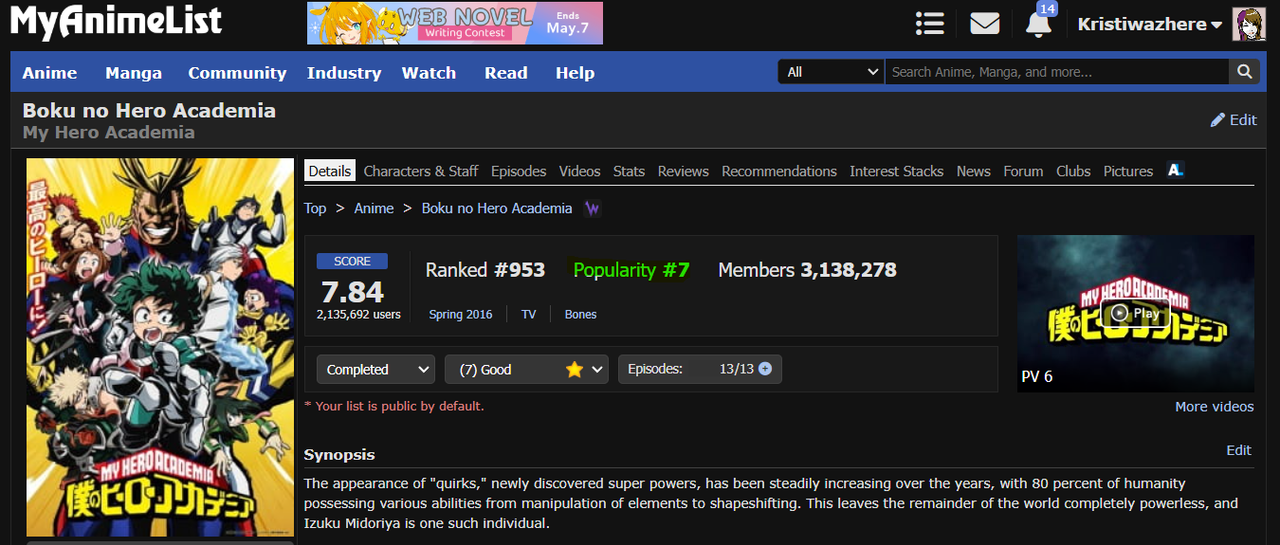
Task: Click Boku no Hero Academia breadcrumb link
Action: [x=497, y=208]
